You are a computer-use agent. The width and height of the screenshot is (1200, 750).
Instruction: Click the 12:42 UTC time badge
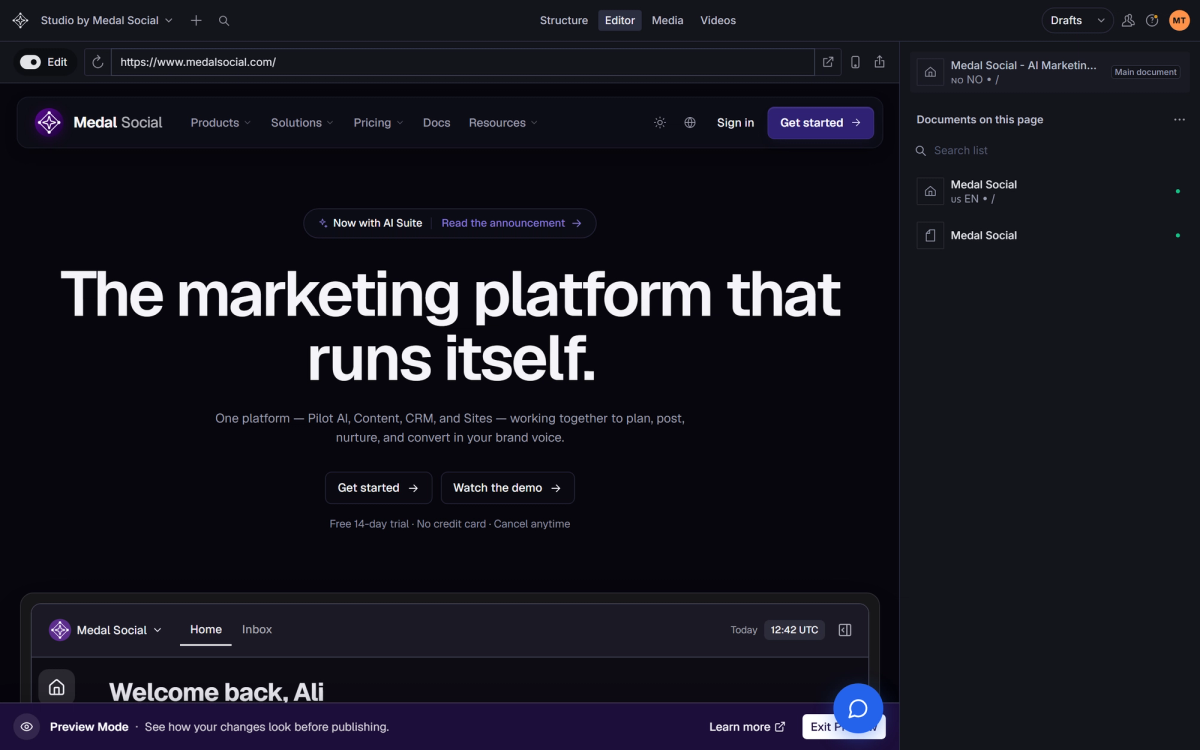click(795, 630)
